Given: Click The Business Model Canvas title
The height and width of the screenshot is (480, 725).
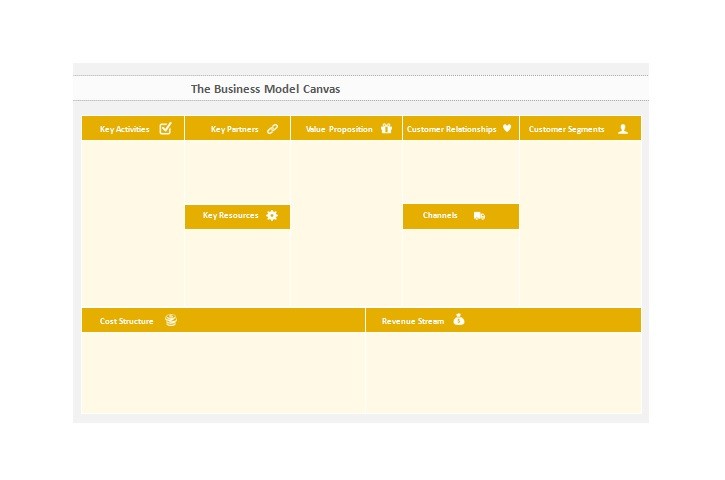Looking at the screenshot, I should coord(265,89).
